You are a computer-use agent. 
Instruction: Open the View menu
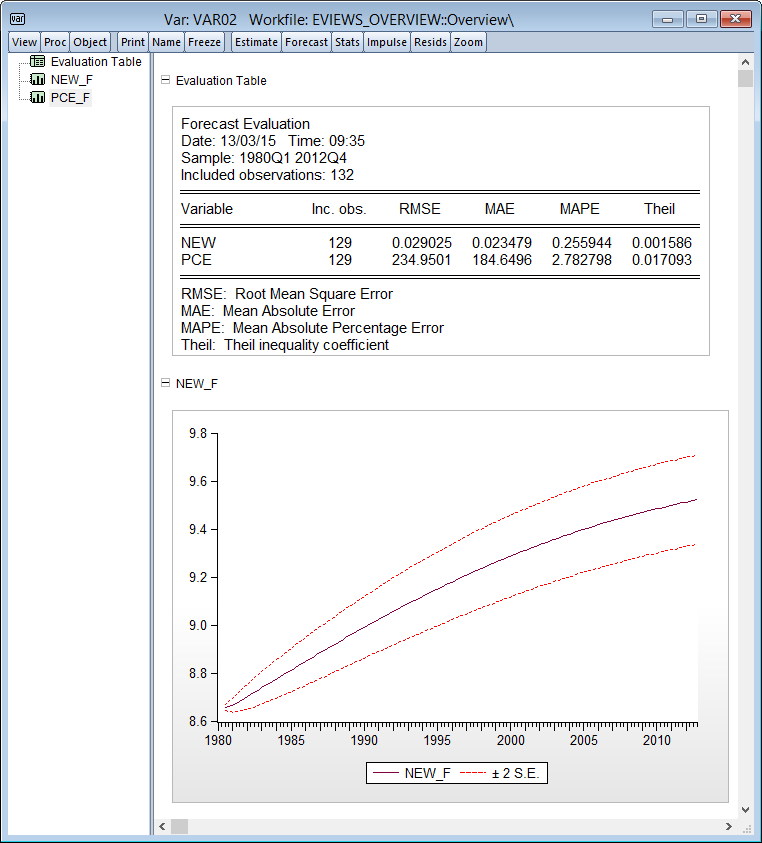coord(24,42)
